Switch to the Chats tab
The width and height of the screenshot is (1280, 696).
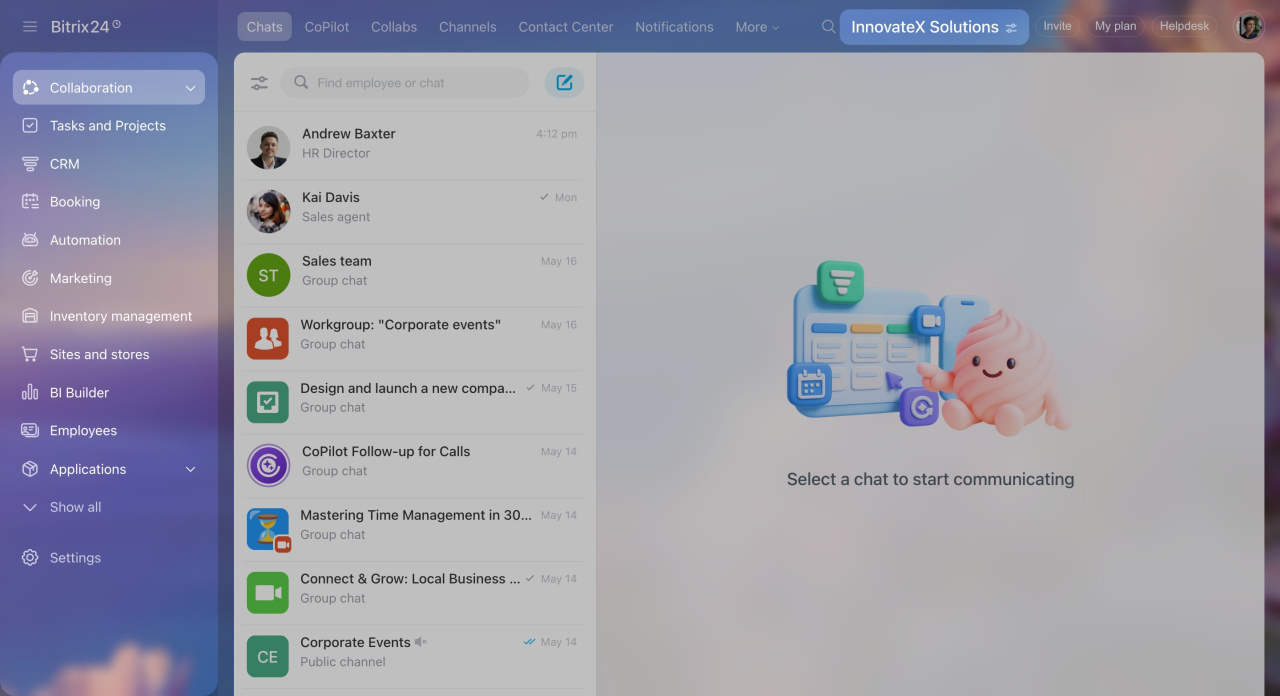(x=265, y=27)
